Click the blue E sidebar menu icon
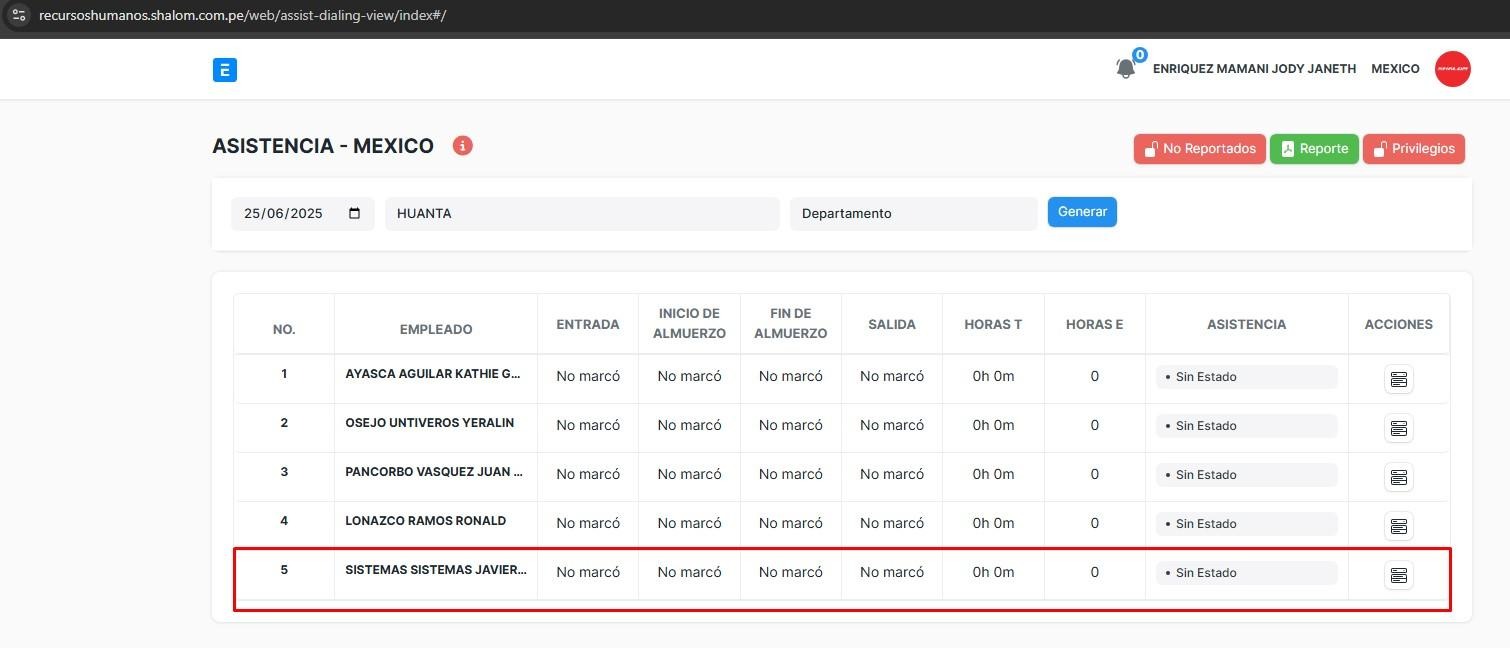Viewport: 1510px width, 648px height. click(225, 70)
